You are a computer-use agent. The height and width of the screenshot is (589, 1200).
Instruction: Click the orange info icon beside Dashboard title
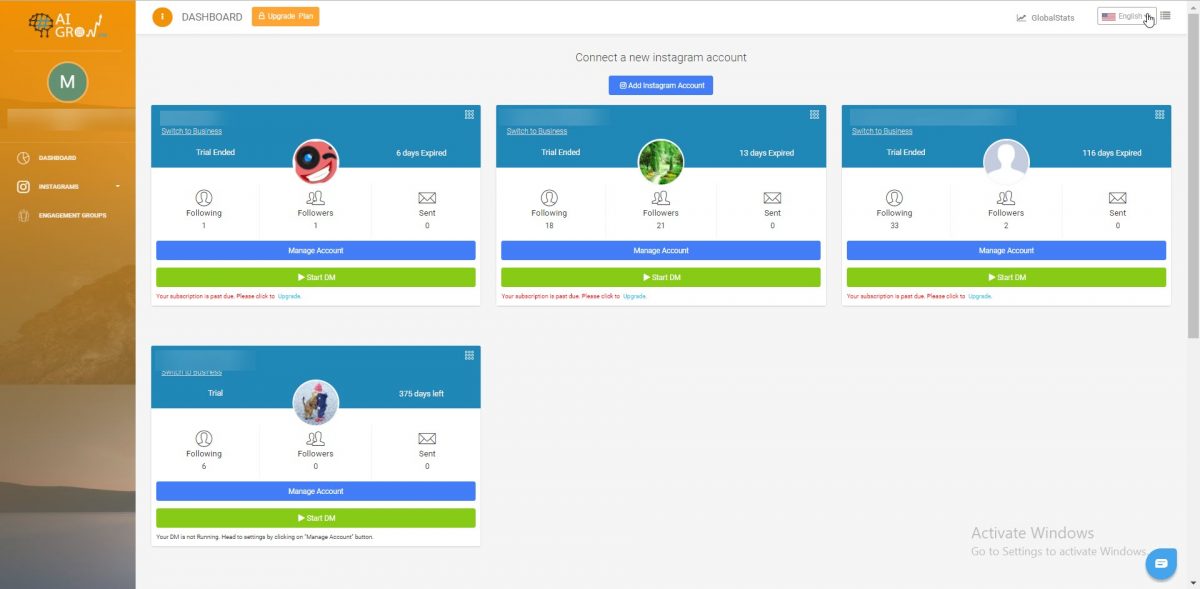[x=162, y=17]
